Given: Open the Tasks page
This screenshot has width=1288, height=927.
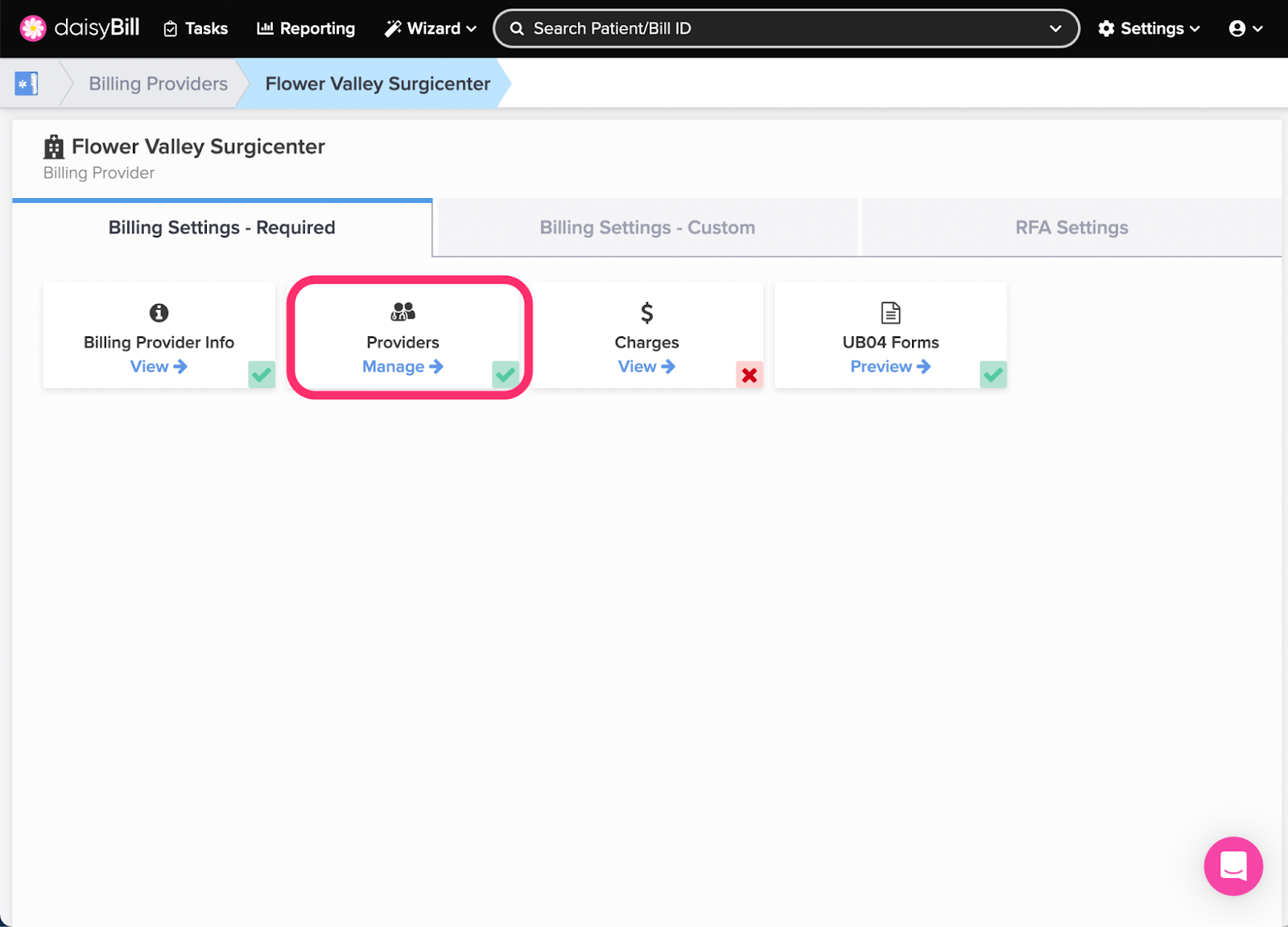Looking at the screenshot, I should [x=196, y=28].
